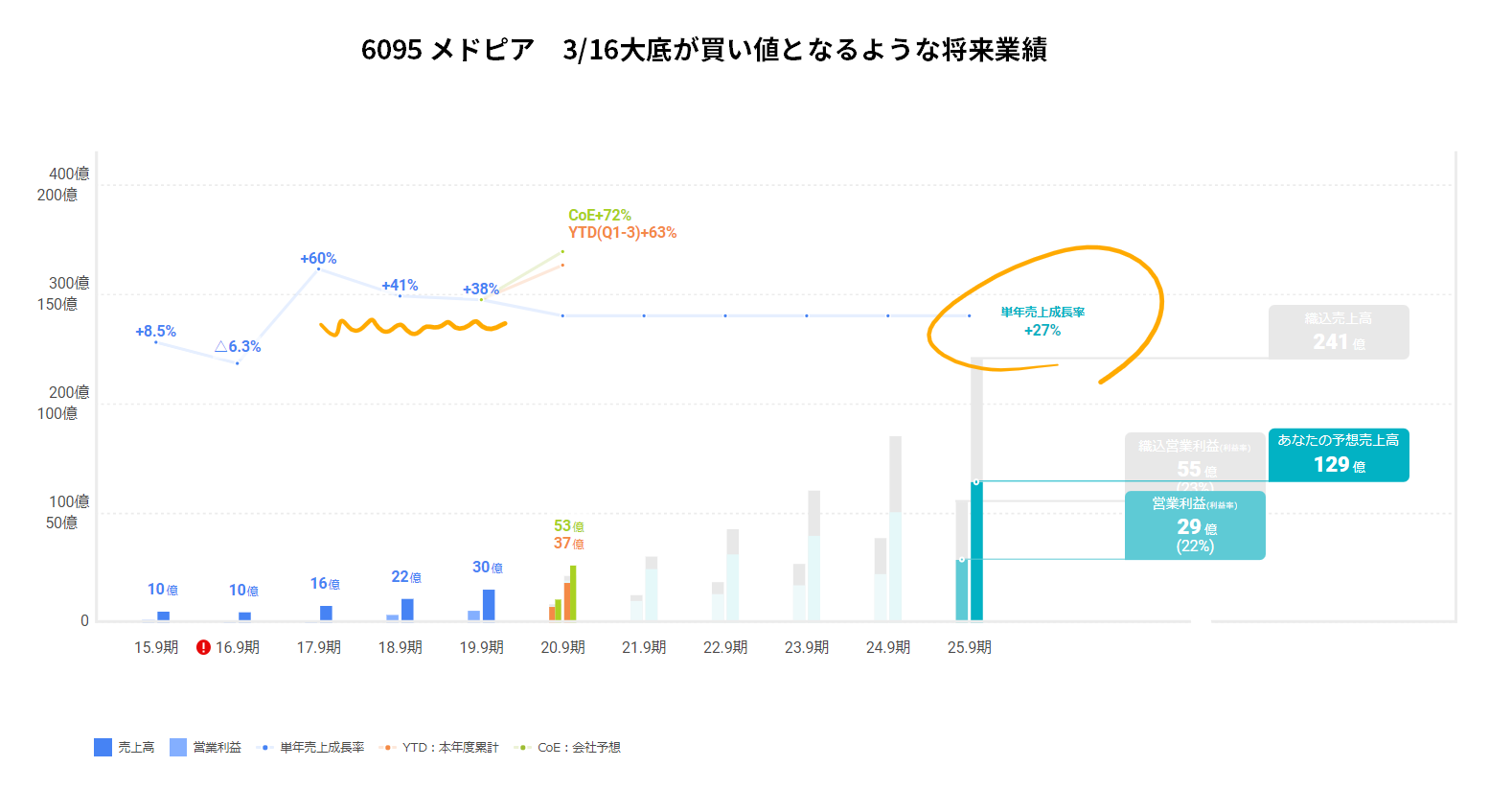The height and width of the screenshot is (790, 1512).
Task: Click the 30億 sales value above 19.9期
Action: point(488,568)
